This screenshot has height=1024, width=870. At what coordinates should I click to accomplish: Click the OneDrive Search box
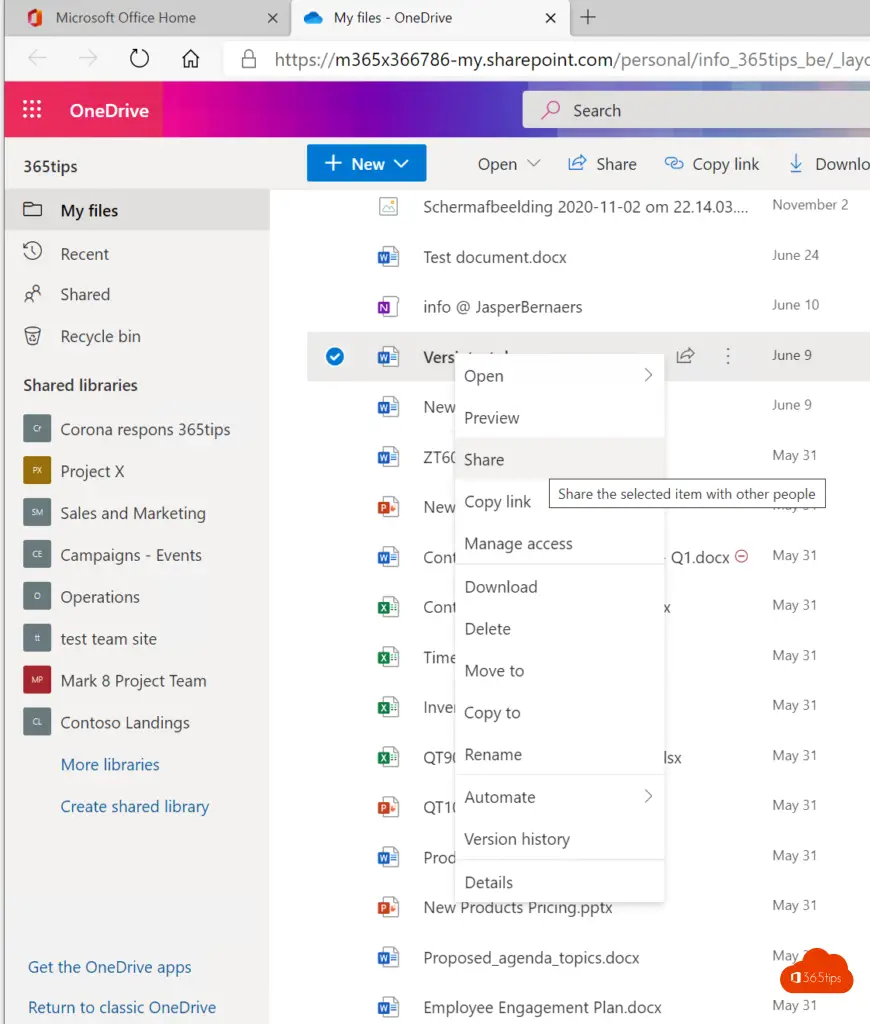click(696, 110)
